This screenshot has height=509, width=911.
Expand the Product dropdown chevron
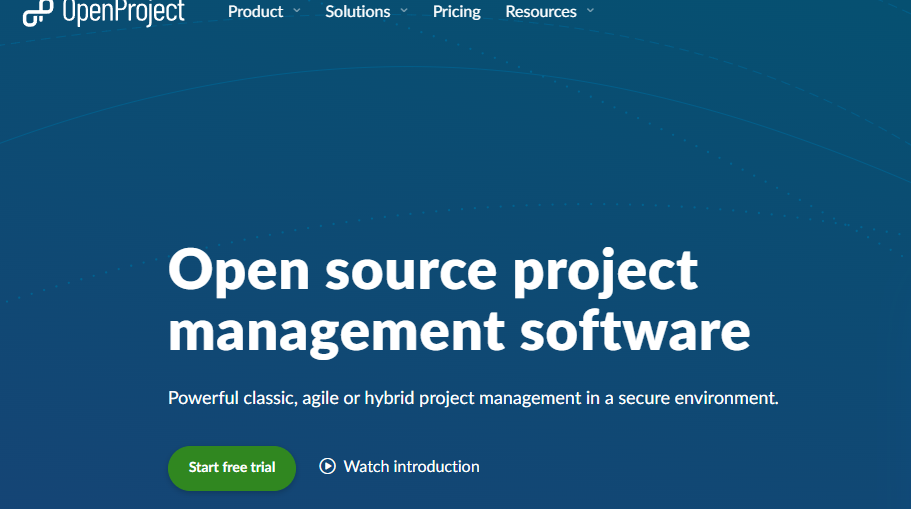pos(297,10)
